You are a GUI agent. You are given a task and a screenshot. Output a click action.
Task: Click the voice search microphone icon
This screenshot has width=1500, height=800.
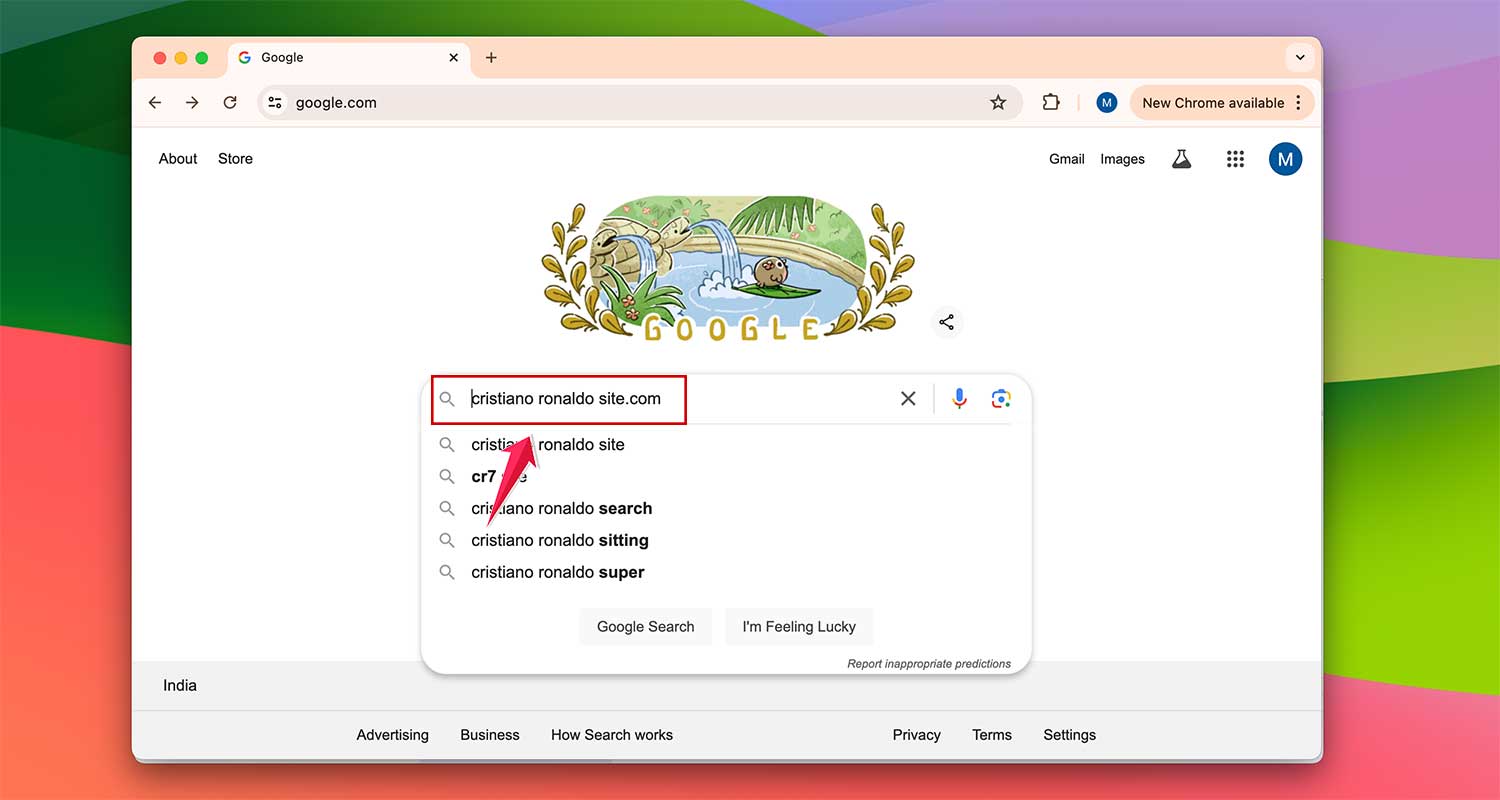point(959,398)
